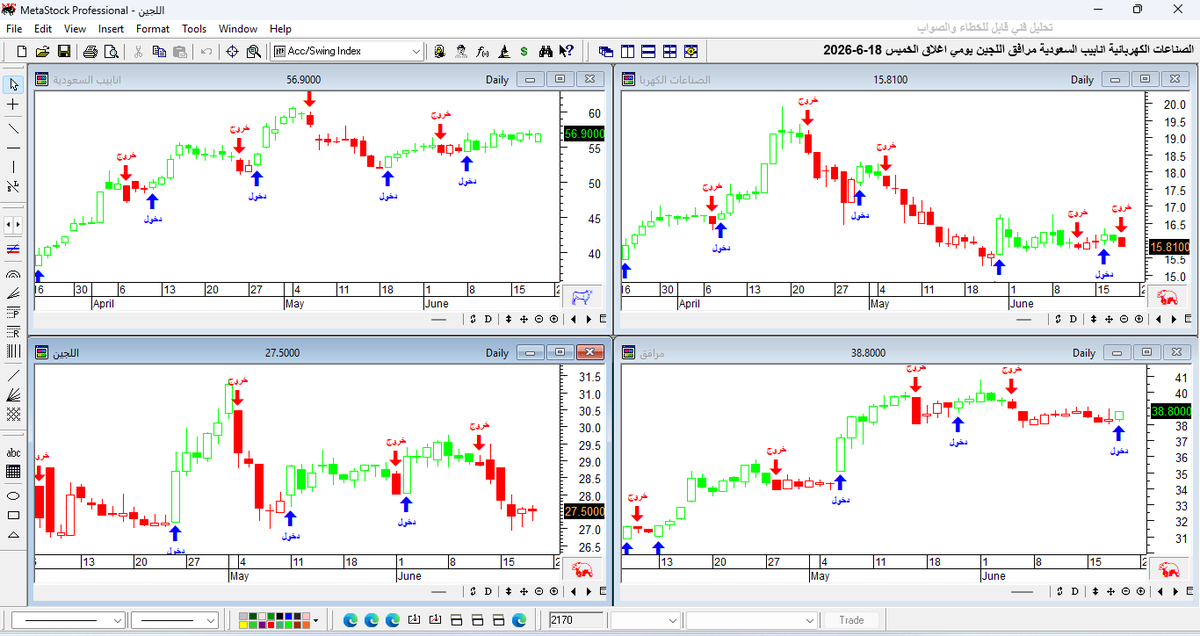Open the View menu
Image resolution: width=1200 pixels, height=636 pixels.
(75, 29)
